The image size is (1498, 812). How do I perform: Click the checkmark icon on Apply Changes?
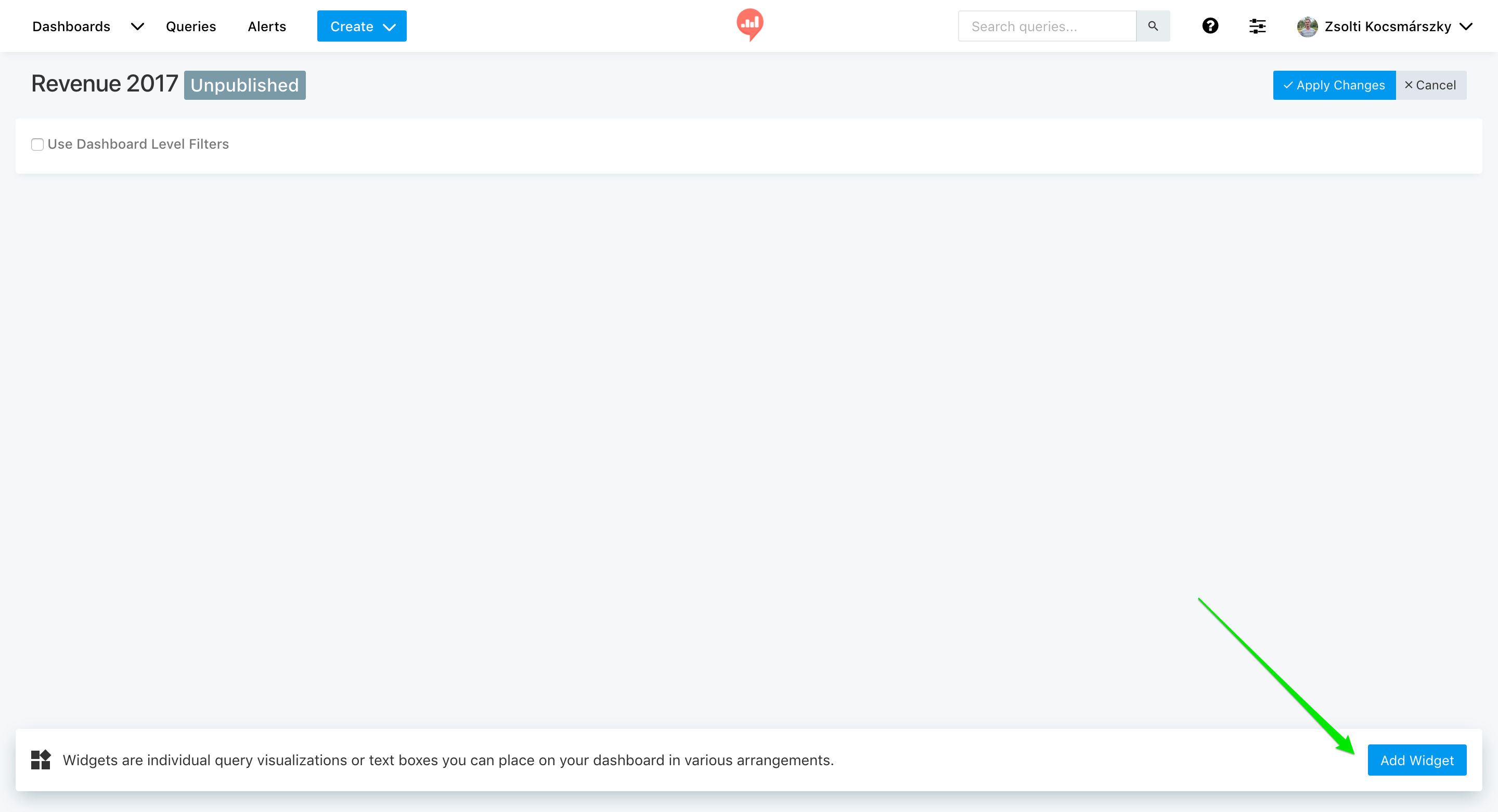point(1288,85)
